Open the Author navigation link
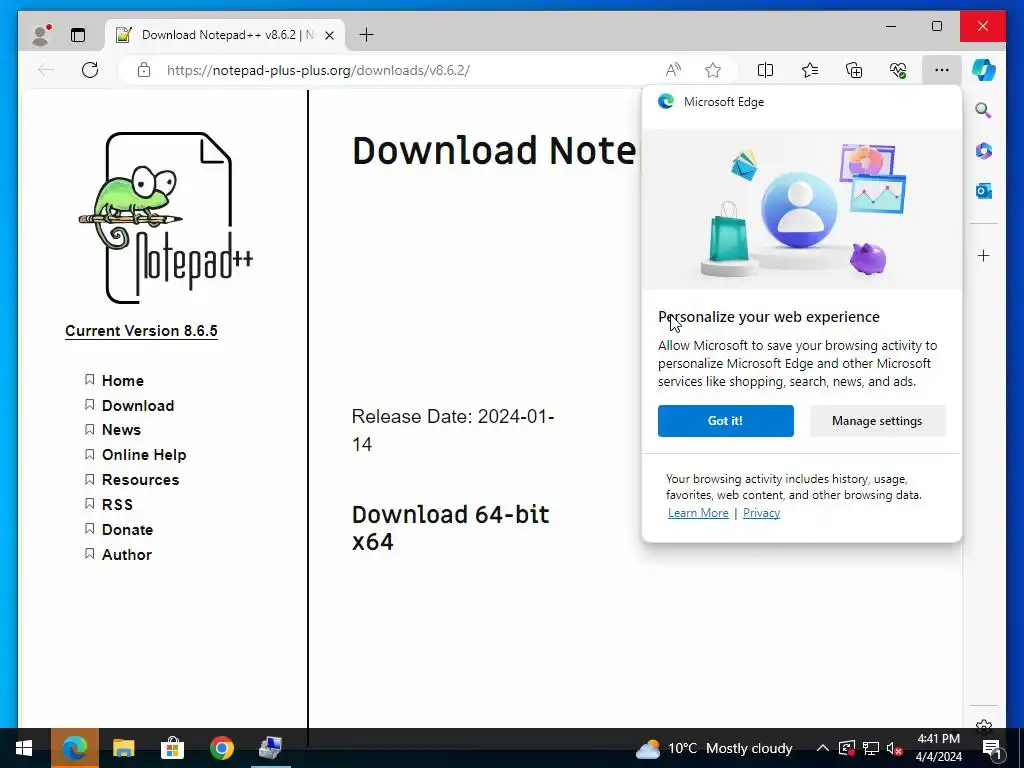 (x=127, y=555)
